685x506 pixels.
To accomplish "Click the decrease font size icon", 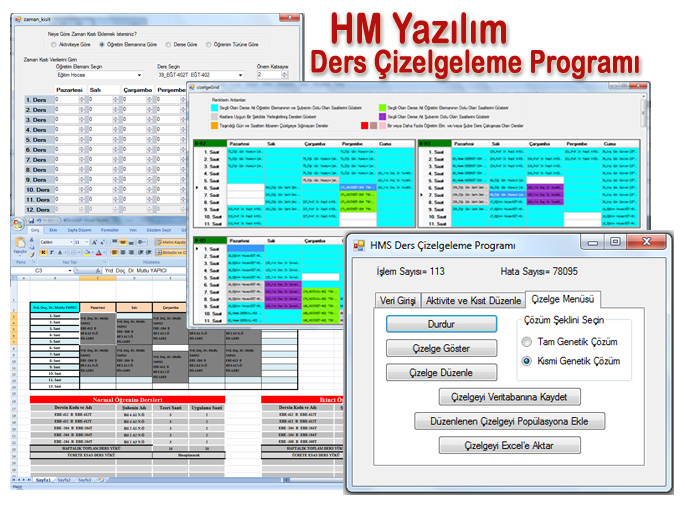I will pyautogui.click(x=102, y=242).
